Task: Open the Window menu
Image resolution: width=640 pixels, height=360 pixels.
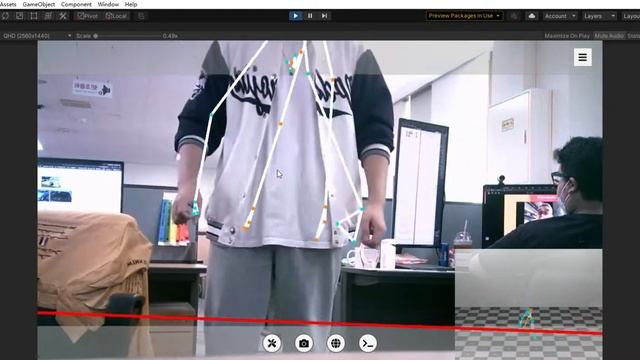Action: (x=108, y=4)
